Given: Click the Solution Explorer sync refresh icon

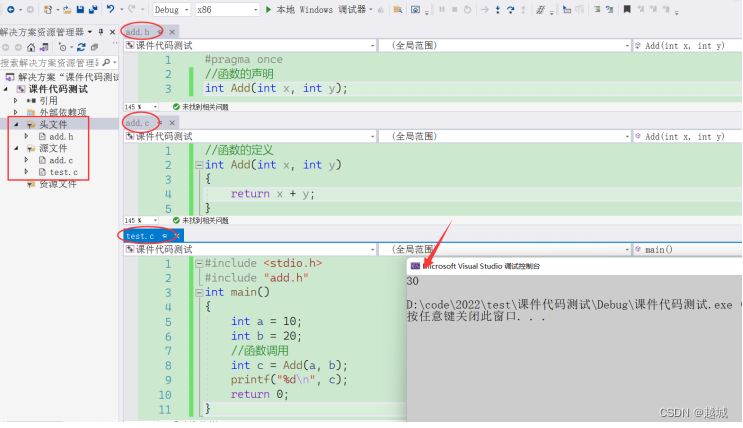Looking at the screenshot, I should click(x=81, y=47).
